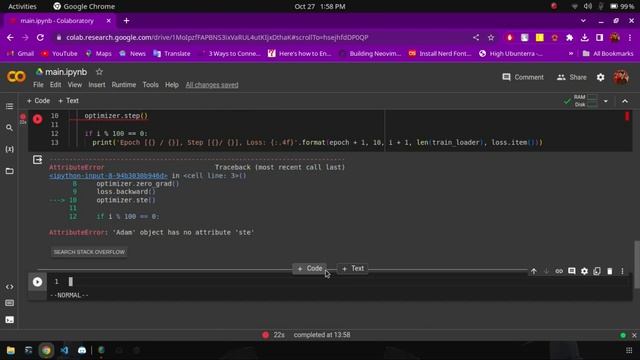The image size is (640, 360).
Task: Click the Colab logo
Action: coord(16,76)
